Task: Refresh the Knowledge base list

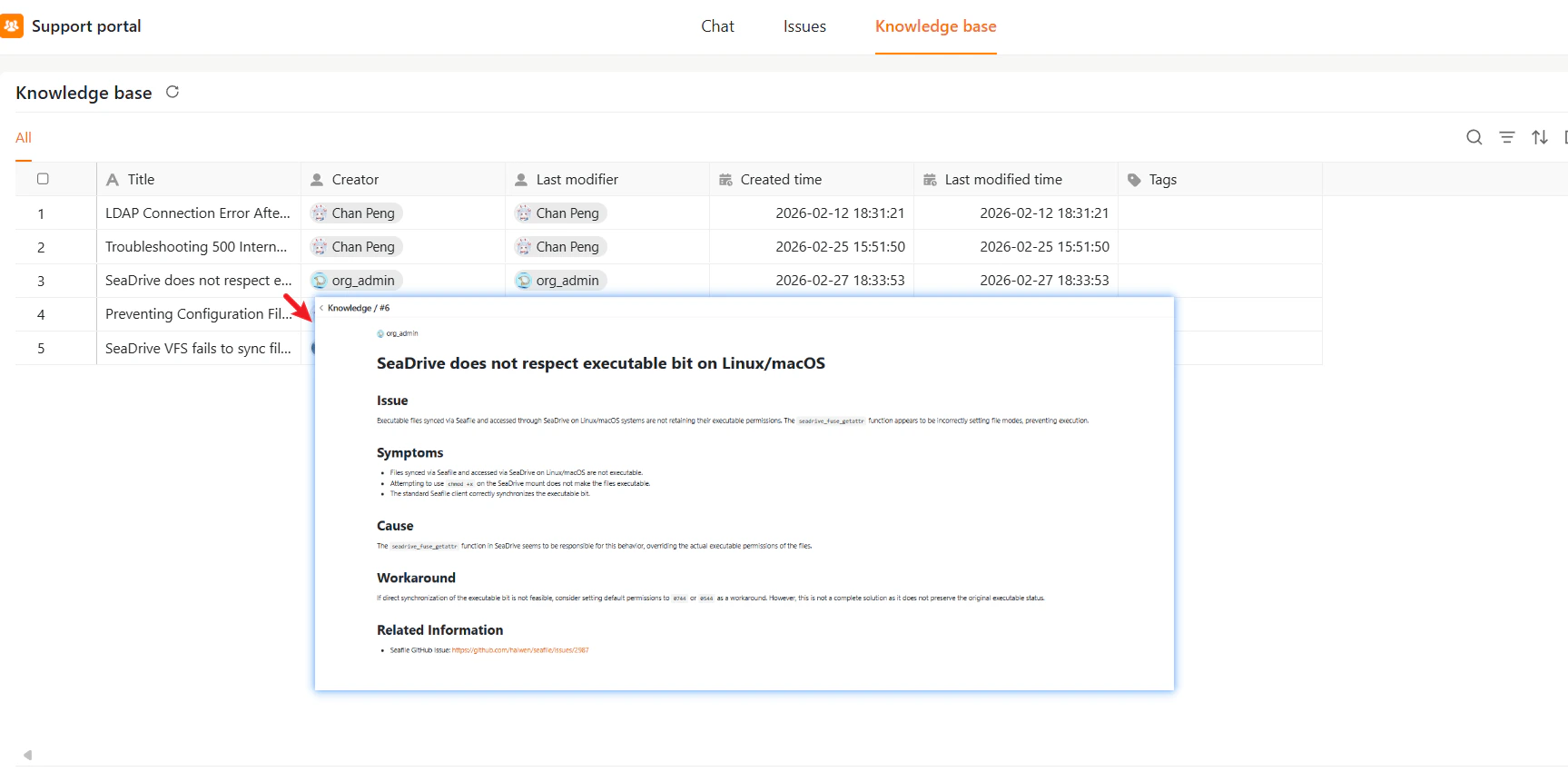Action: [x=173, y=92]
